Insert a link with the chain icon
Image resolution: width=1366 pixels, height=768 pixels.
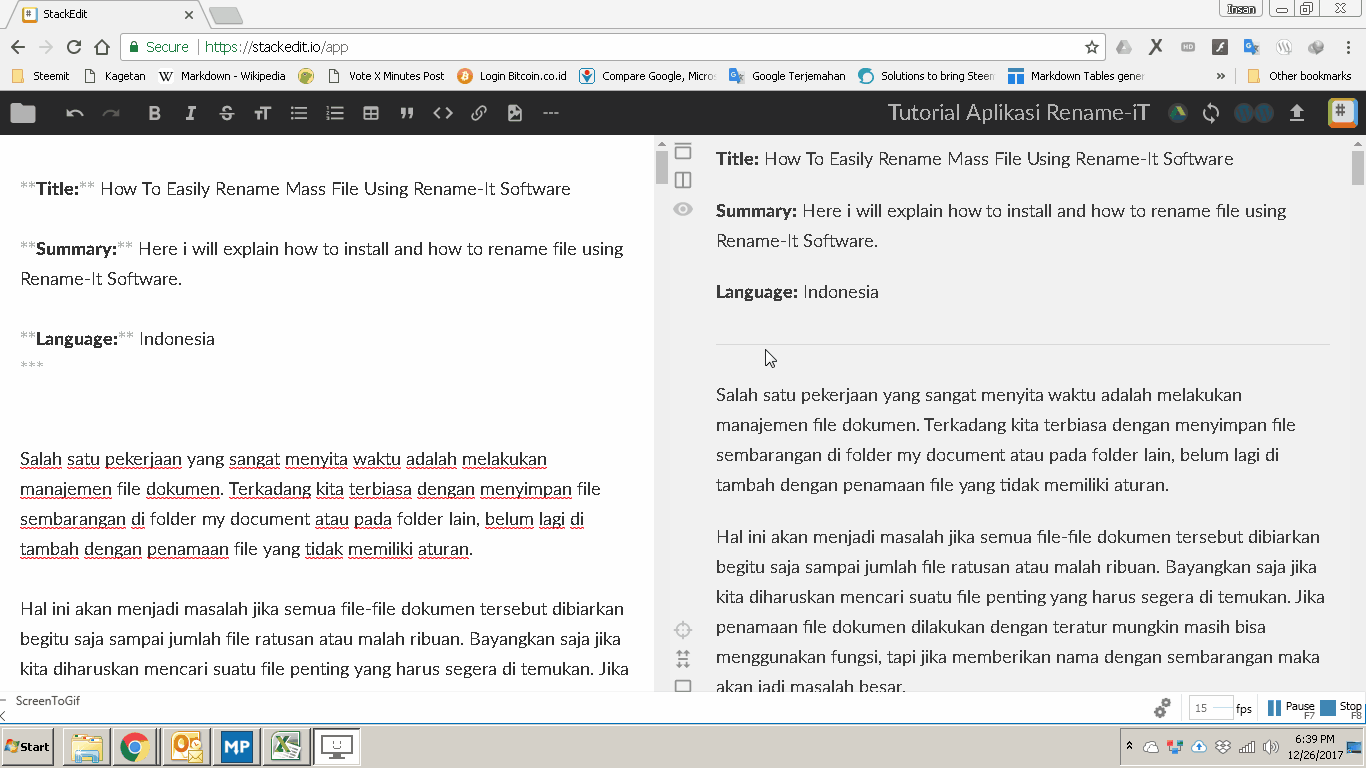pos(479,113)
